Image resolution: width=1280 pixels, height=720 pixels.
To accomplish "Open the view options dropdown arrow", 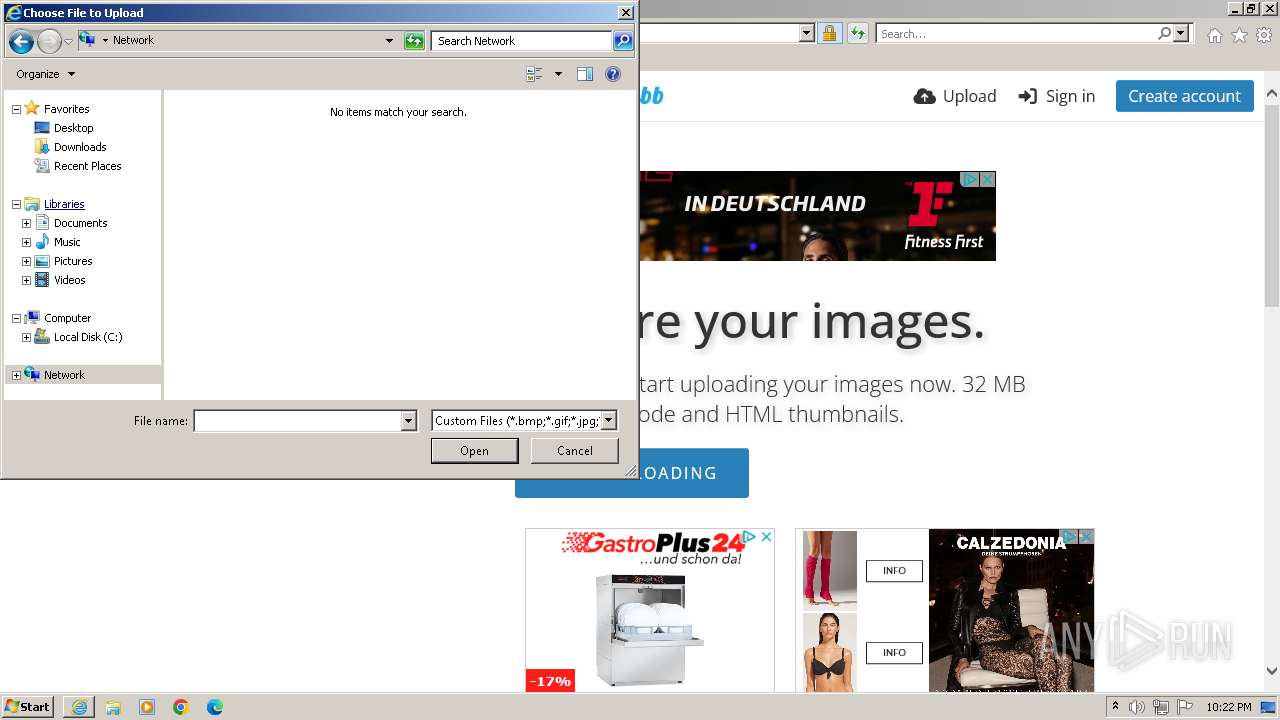I will pyautogui.click(x=558, y=74).
